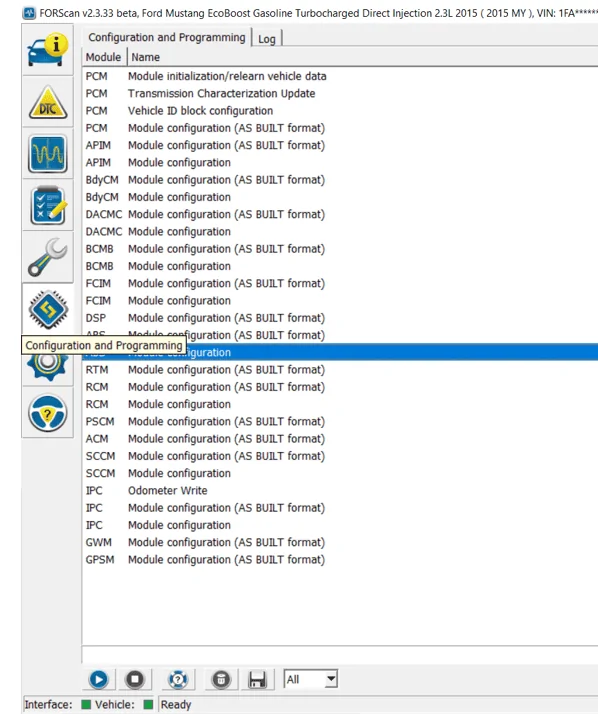Click the Stop button in bottom toolbar
This screenshot has width=598, height=714.
pyautogui.click(x=135, y=679)
